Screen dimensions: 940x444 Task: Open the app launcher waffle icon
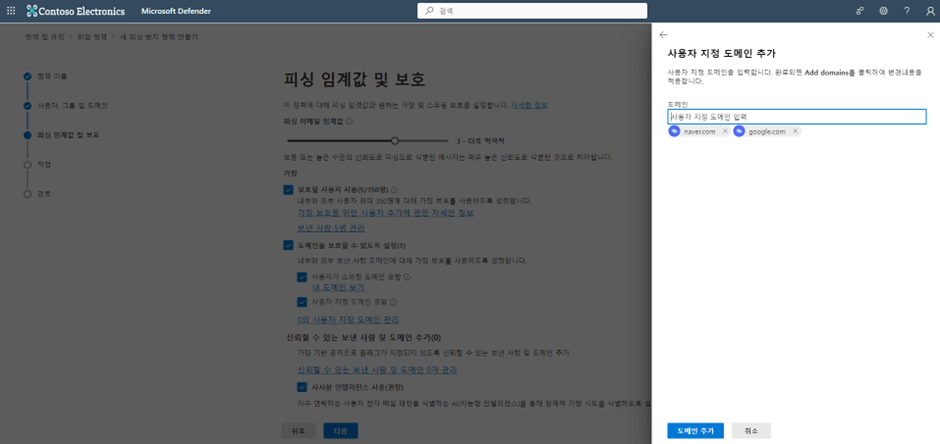coord(11,11)
